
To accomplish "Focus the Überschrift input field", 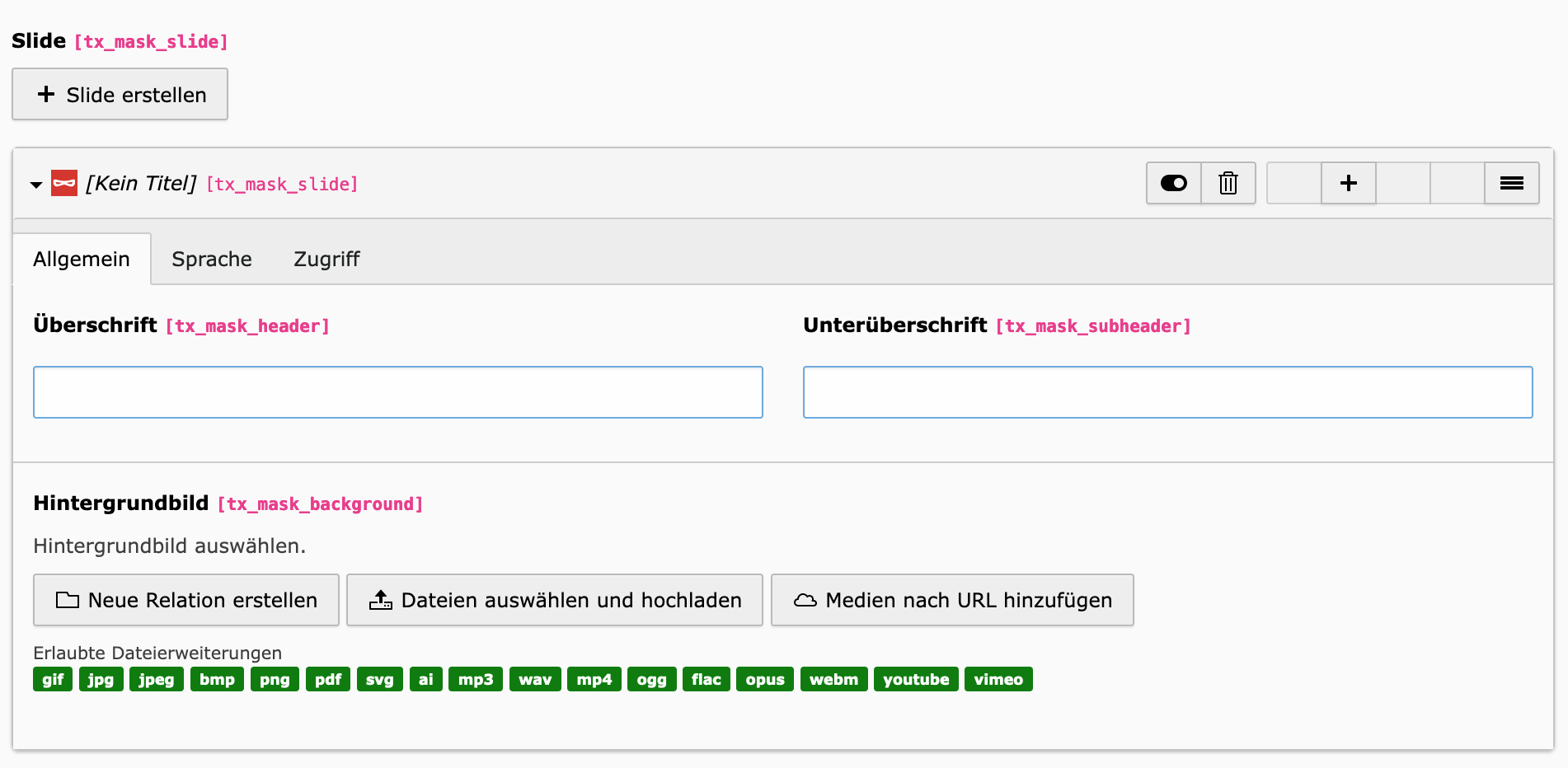I will pyautogui.click(x=398, y=392).
